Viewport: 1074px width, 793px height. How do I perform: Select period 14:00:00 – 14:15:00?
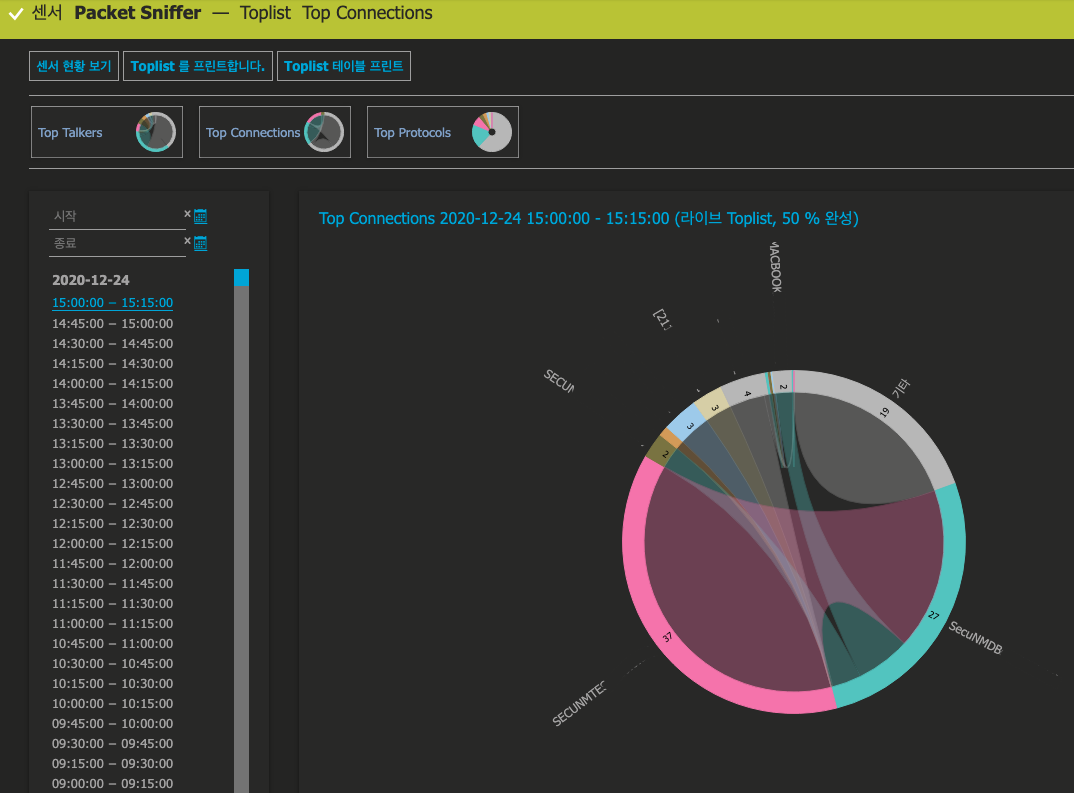click(112, 383)
